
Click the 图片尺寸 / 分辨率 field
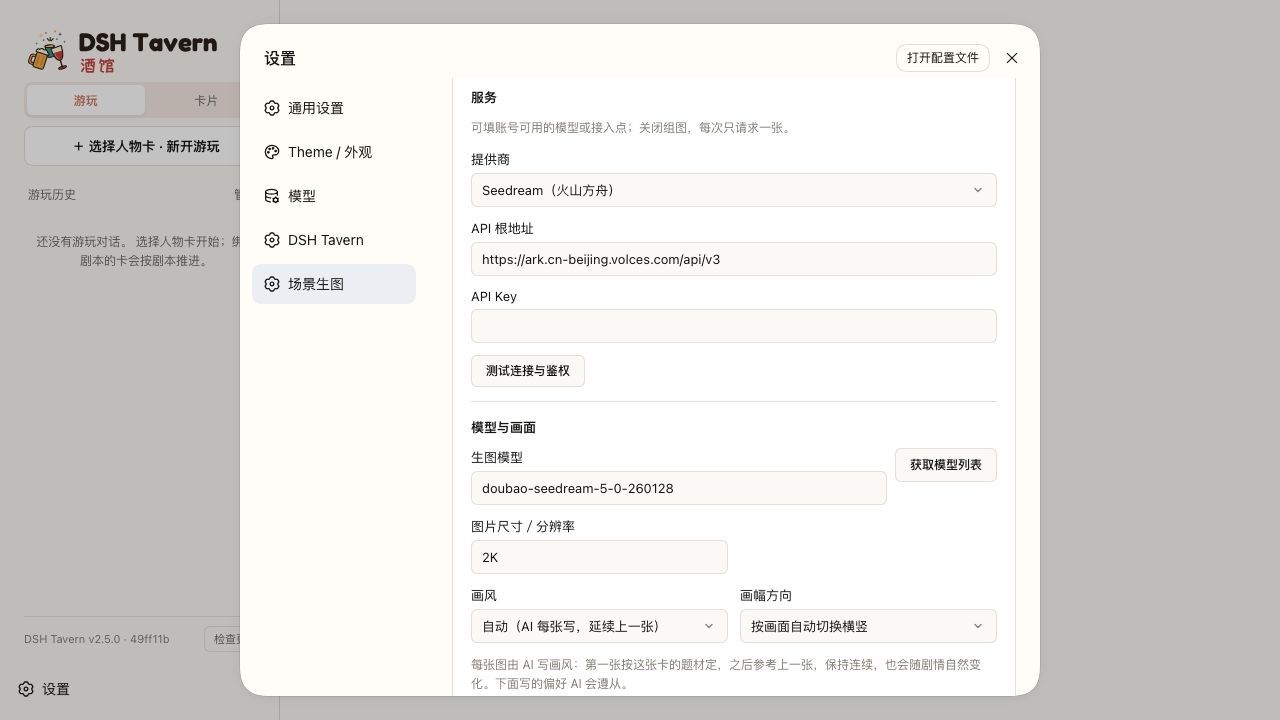[599, 557]
